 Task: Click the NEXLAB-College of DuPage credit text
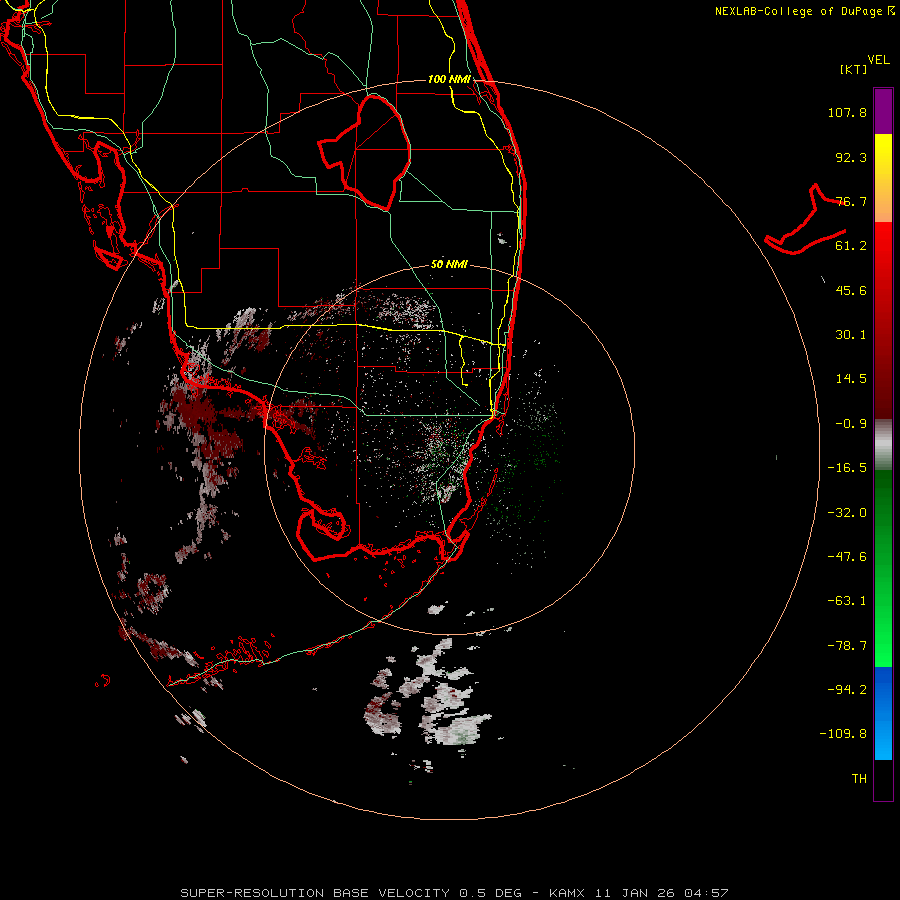click(804, 11)
